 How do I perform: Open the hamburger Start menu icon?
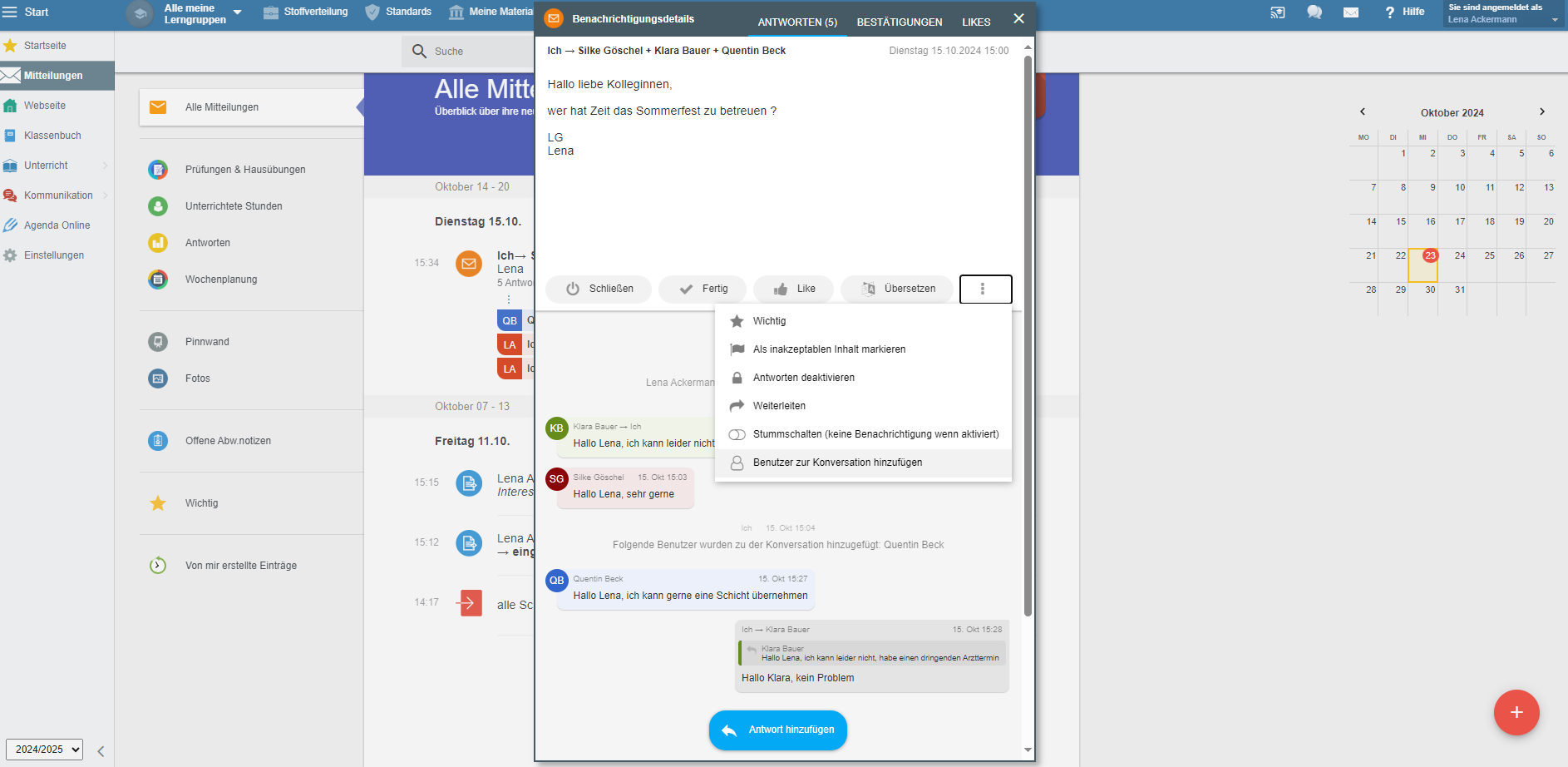[x=10, y=12]
